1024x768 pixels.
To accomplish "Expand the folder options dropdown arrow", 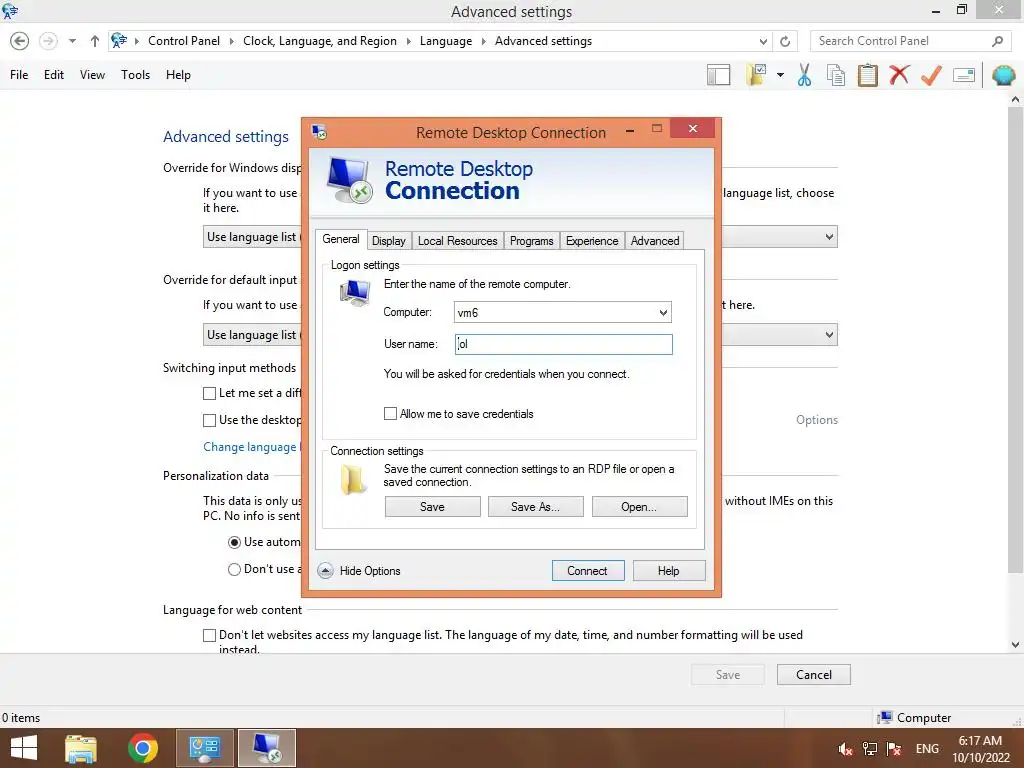I will coord(780,75).
